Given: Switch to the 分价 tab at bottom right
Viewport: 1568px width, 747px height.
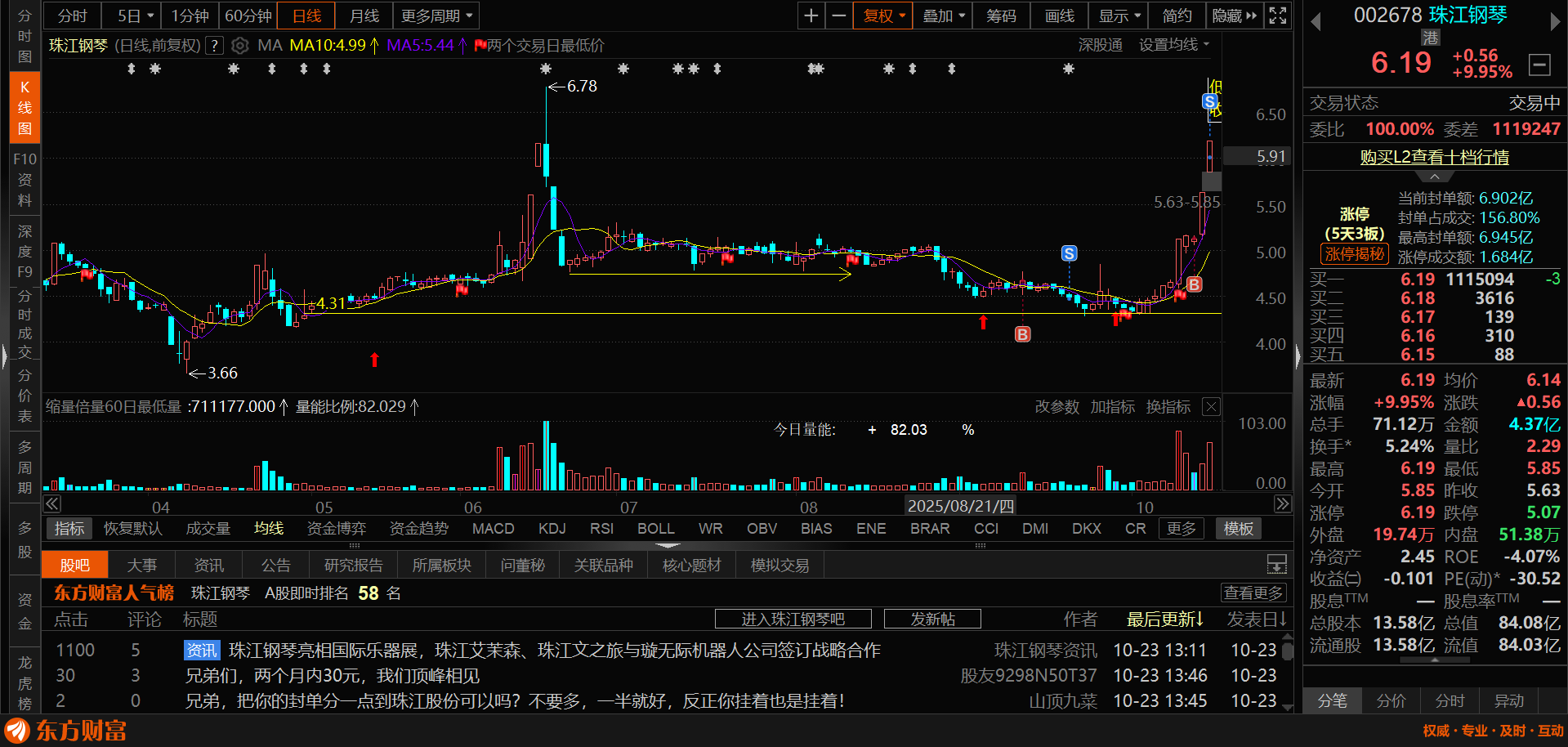Looking at the screenshot, I should [x=1391, y=700].
